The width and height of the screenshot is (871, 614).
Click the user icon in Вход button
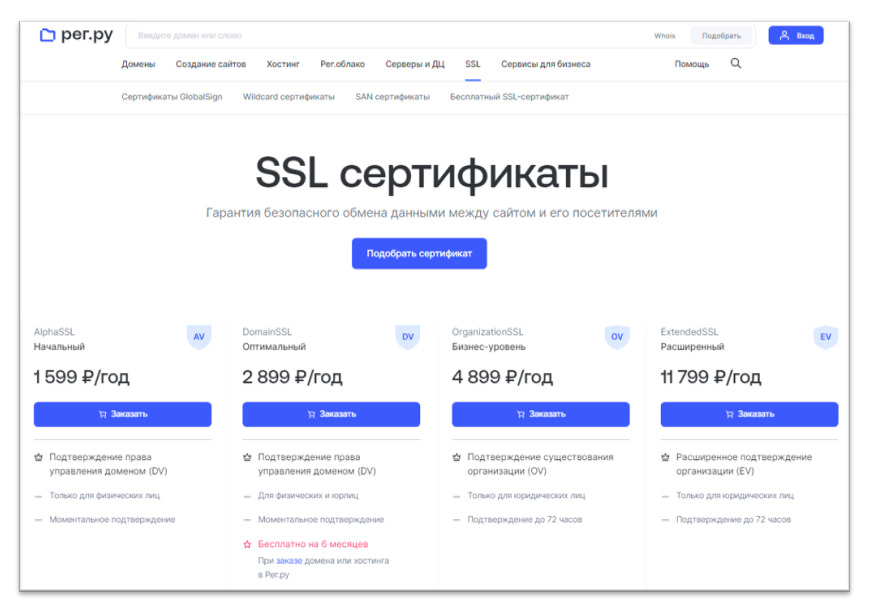tap(784, 36)
